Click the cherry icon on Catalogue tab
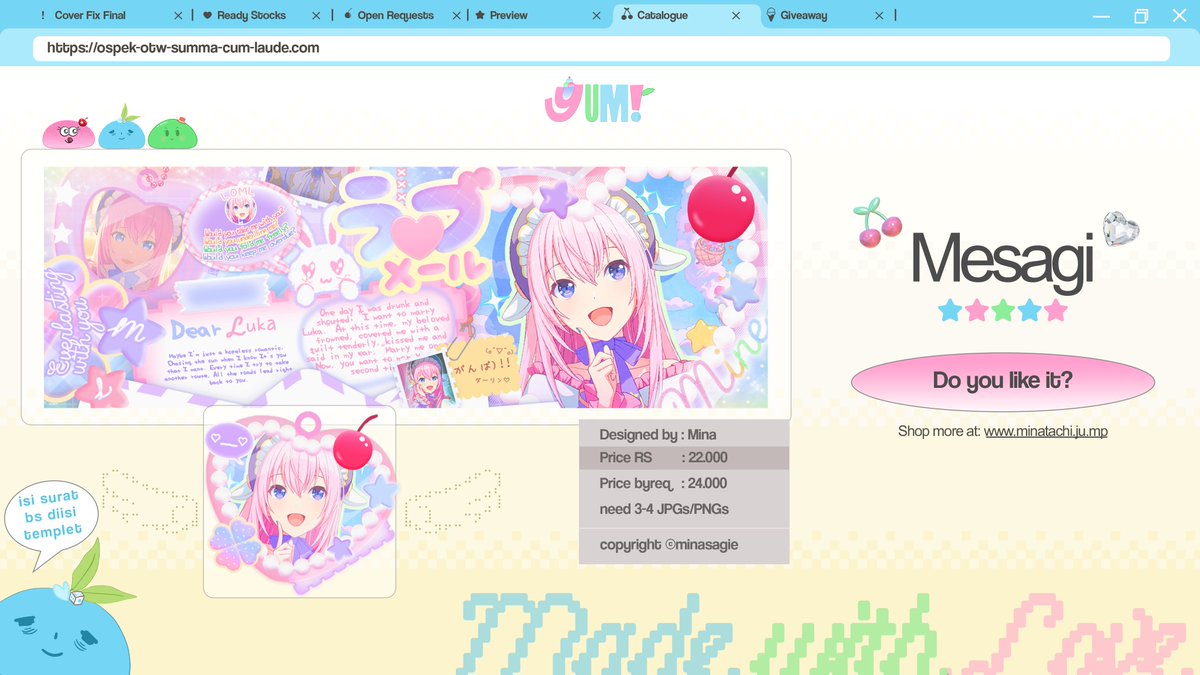 [627, 16]
